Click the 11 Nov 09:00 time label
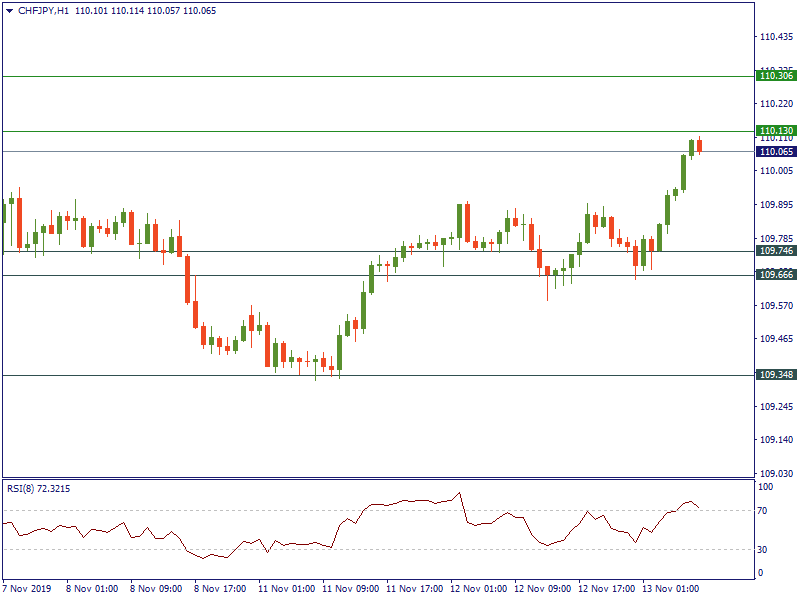This screenshot has height=600, width=800. (x=348, y=589)
